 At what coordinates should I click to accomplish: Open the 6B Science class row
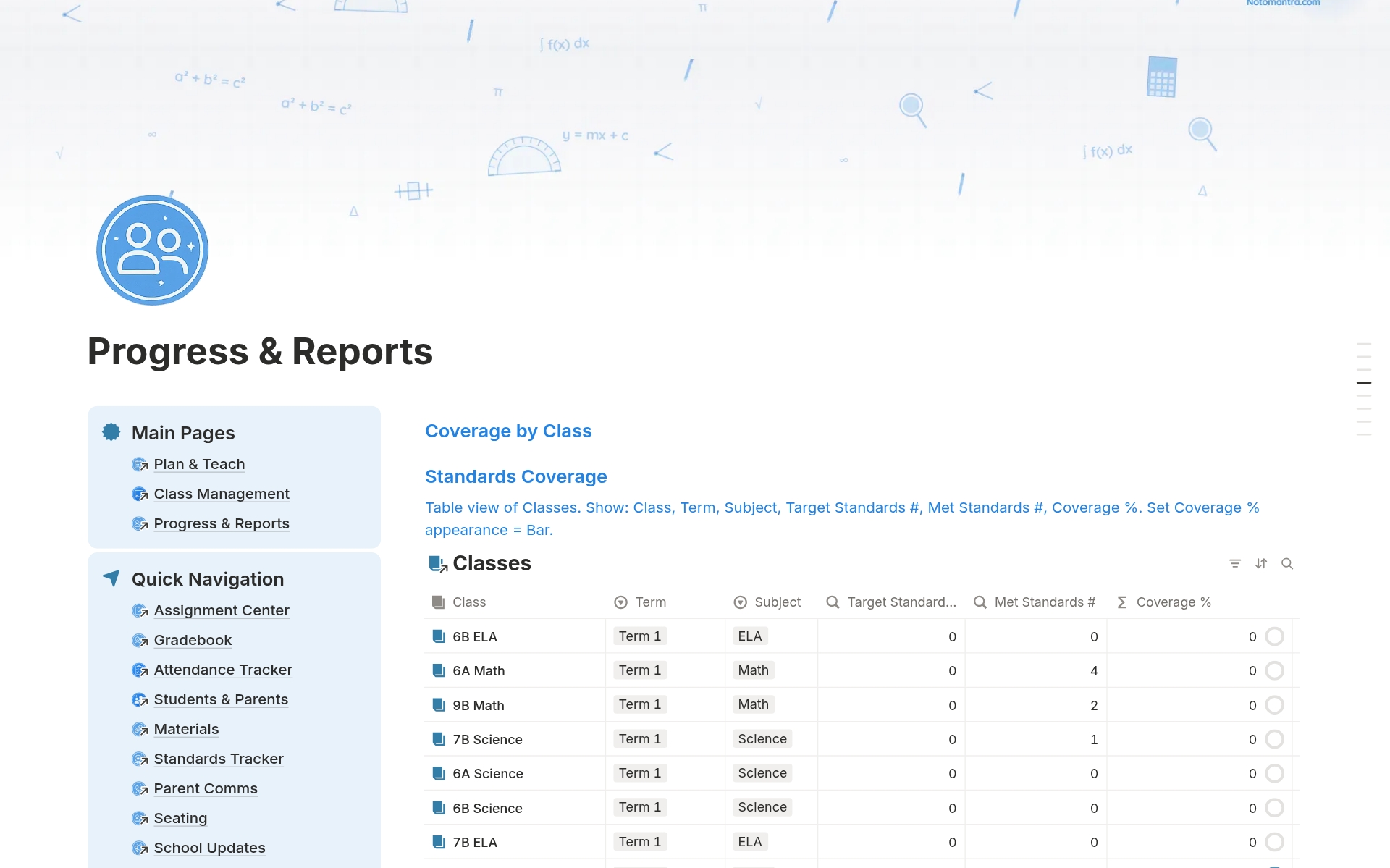click(487, 808)
